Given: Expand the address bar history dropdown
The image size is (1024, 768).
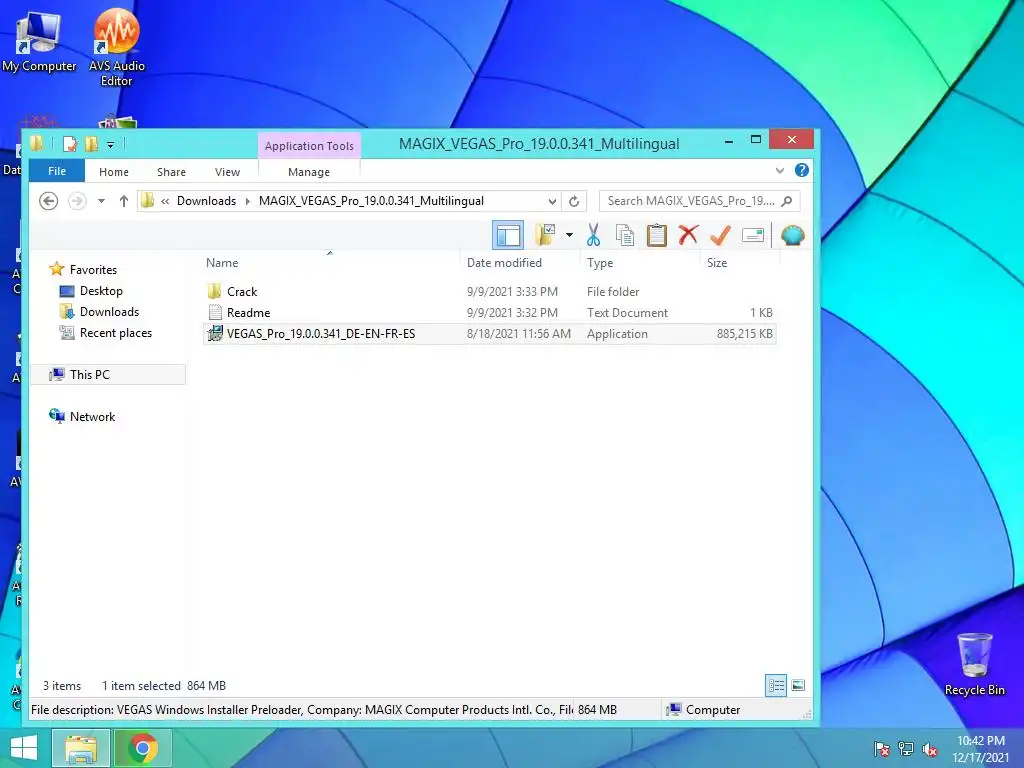Looking at the screenshot, I should 552,201.
